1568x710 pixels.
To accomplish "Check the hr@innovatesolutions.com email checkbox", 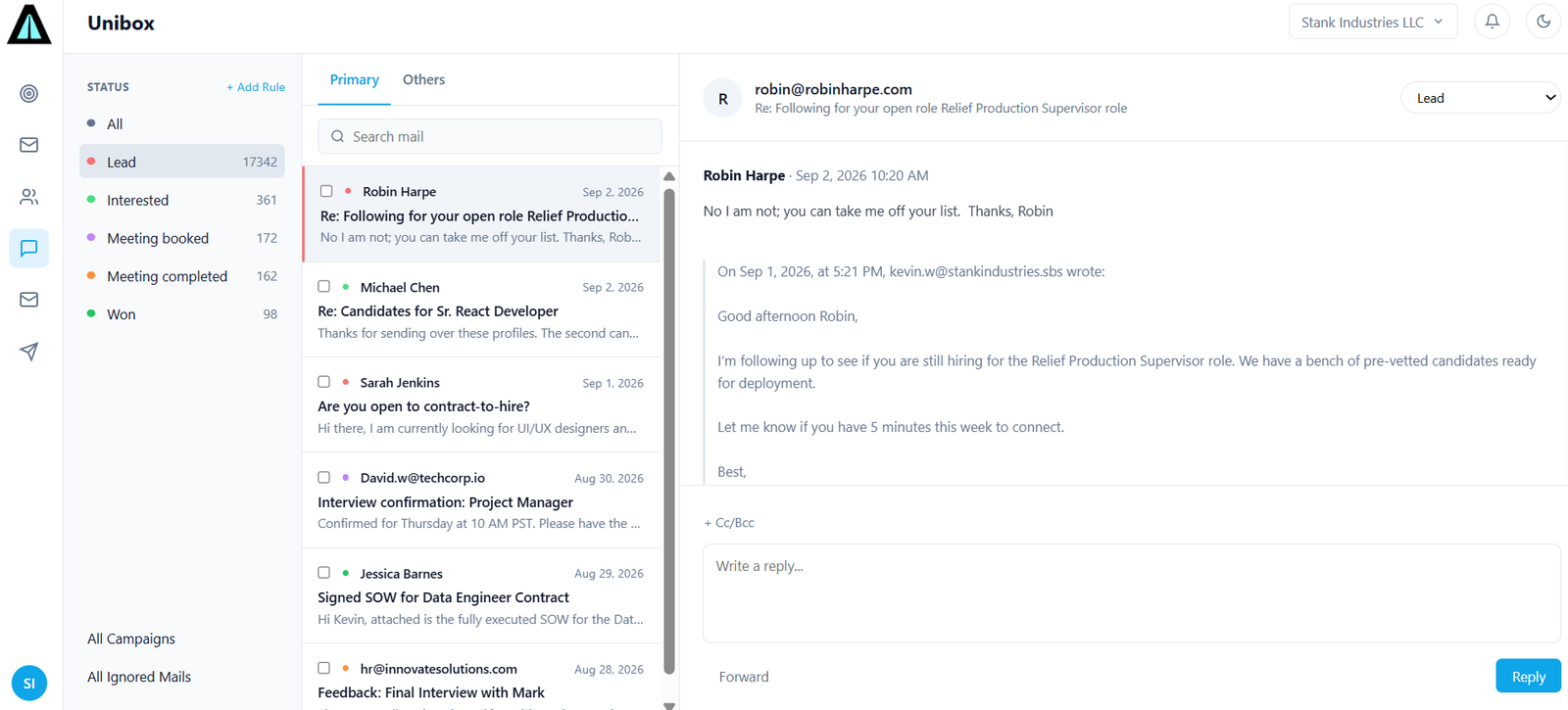I will [x=324, y=668].
